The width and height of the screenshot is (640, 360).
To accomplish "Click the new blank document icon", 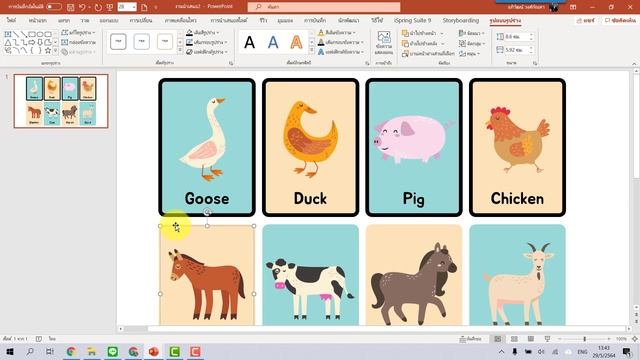I will point(144,7).
